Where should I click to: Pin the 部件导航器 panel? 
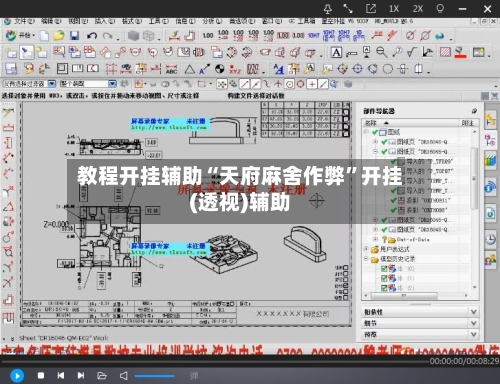474,111
